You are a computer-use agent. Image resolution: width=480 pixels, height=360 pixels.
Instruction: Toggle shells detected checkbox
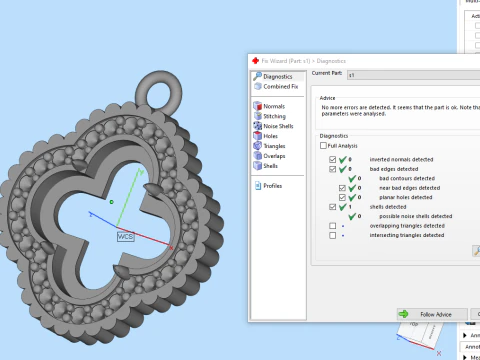332,207
